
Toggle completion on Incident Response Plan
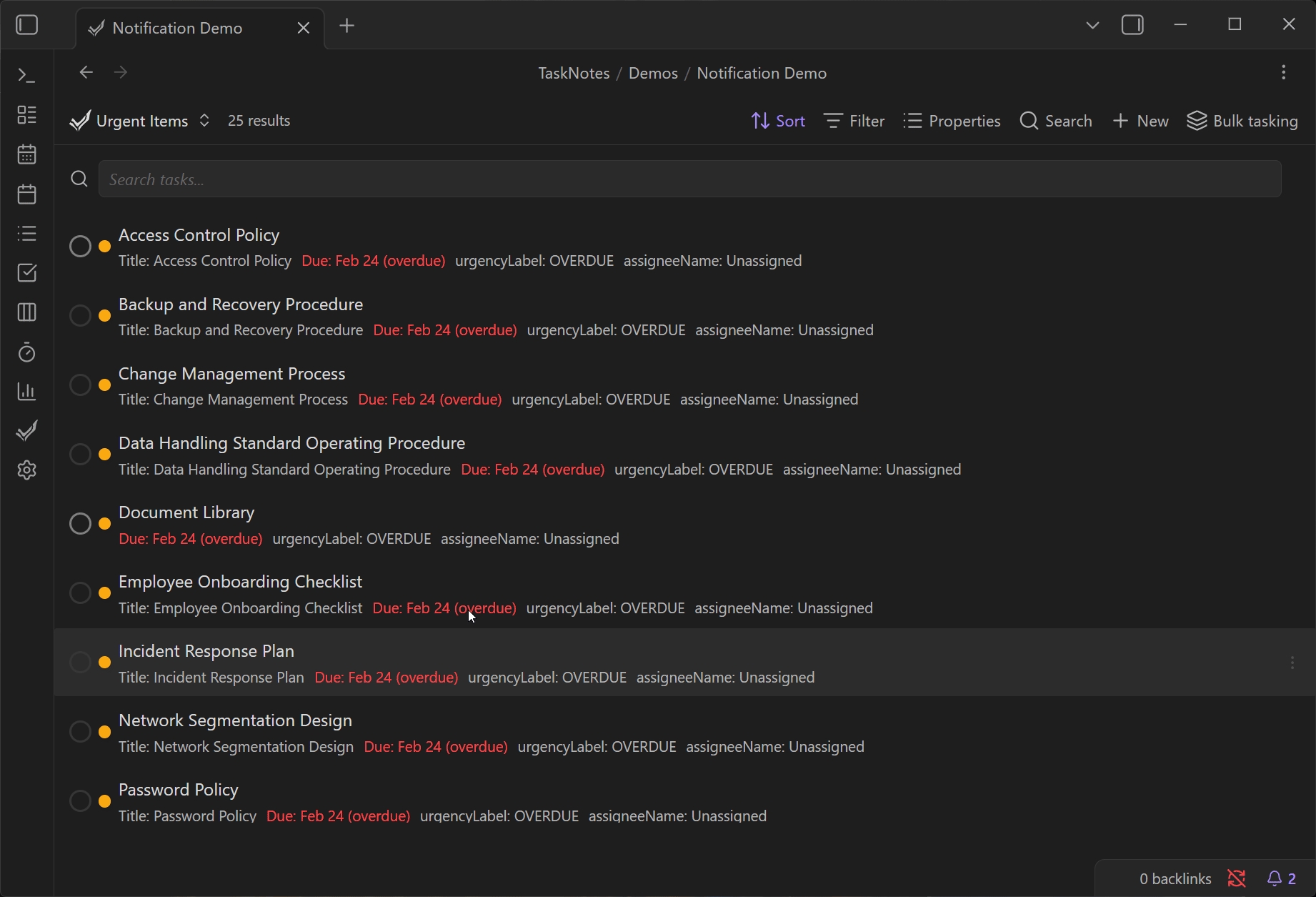point(79,662)
